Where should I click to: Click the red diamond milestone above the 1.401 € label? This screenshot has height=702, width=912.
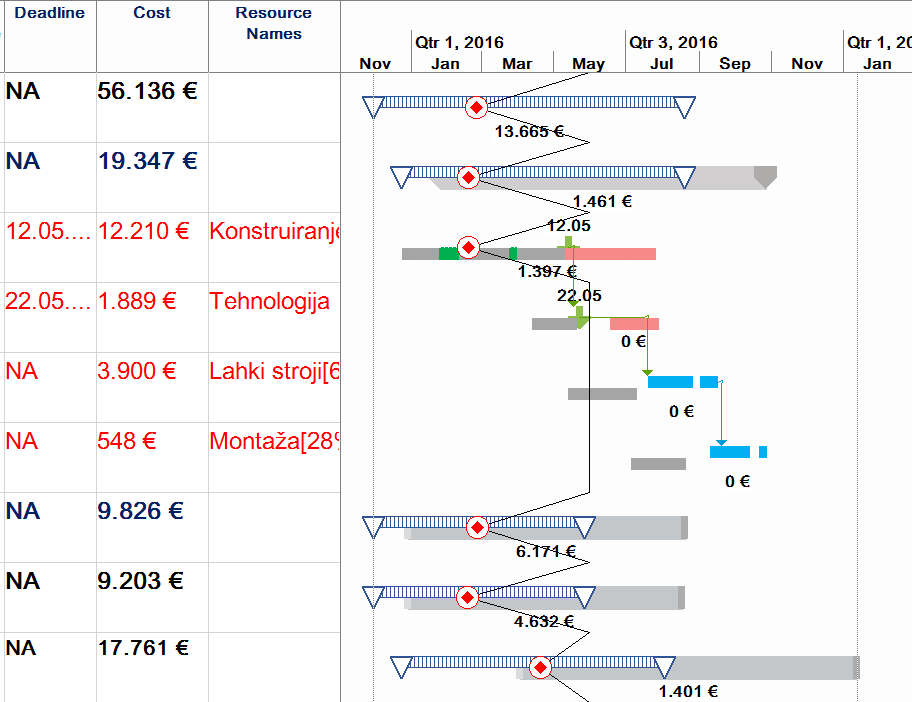tap(540, 667)
